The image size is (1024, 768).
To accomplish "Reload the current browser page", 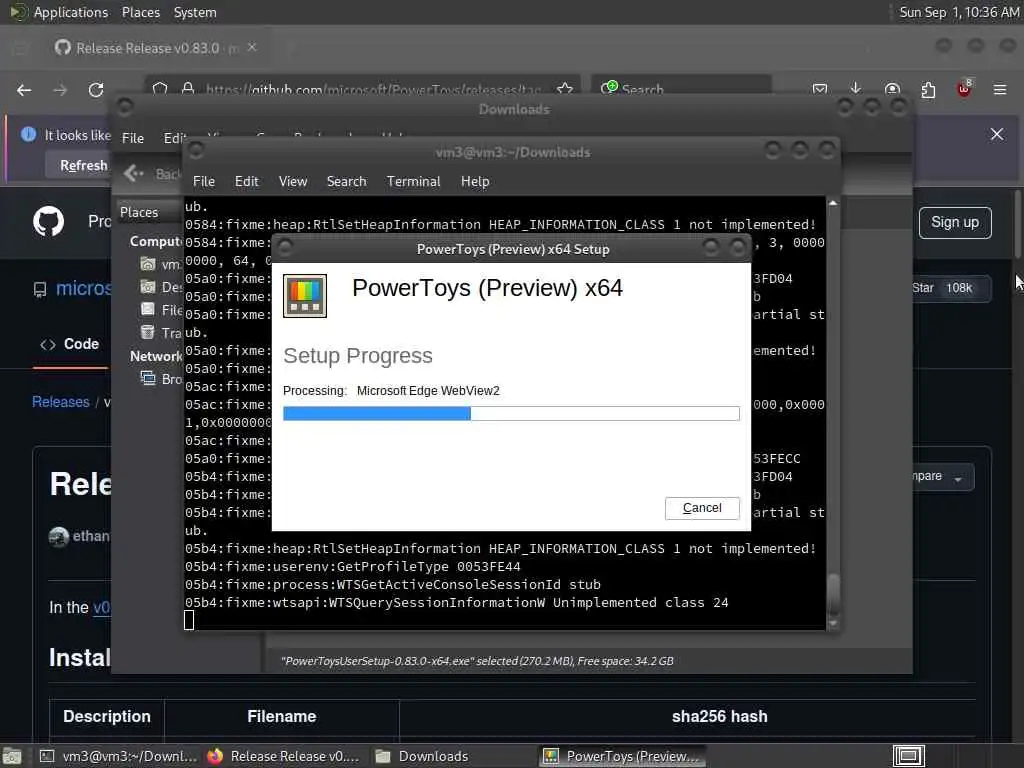I will pos(96,90).
